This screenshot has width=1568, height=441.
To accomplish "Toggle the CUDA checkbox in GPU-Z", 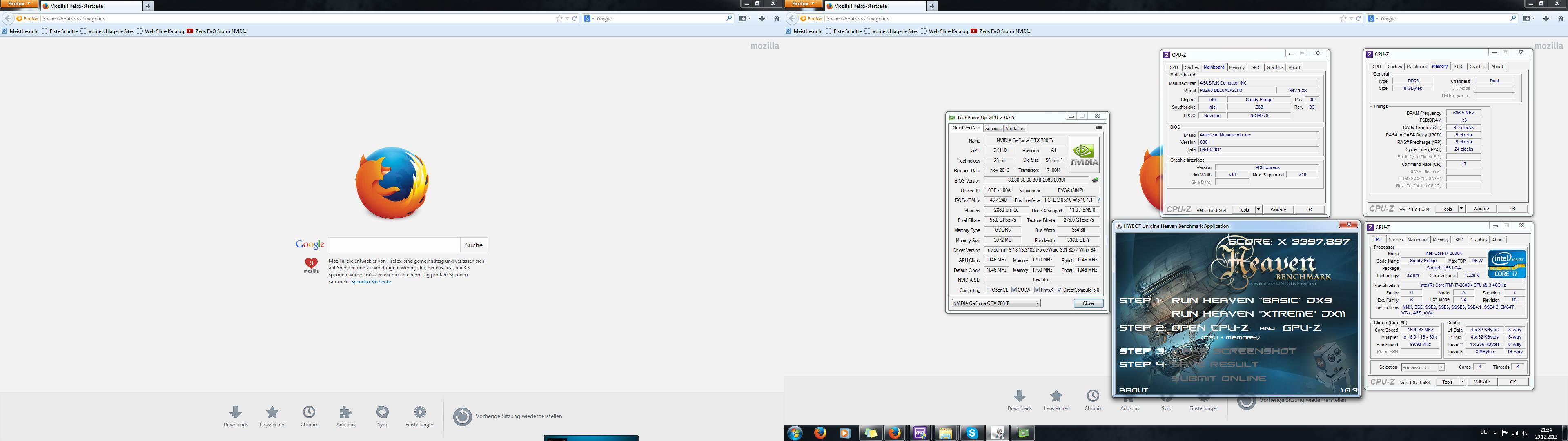I will click(1014, 290).
